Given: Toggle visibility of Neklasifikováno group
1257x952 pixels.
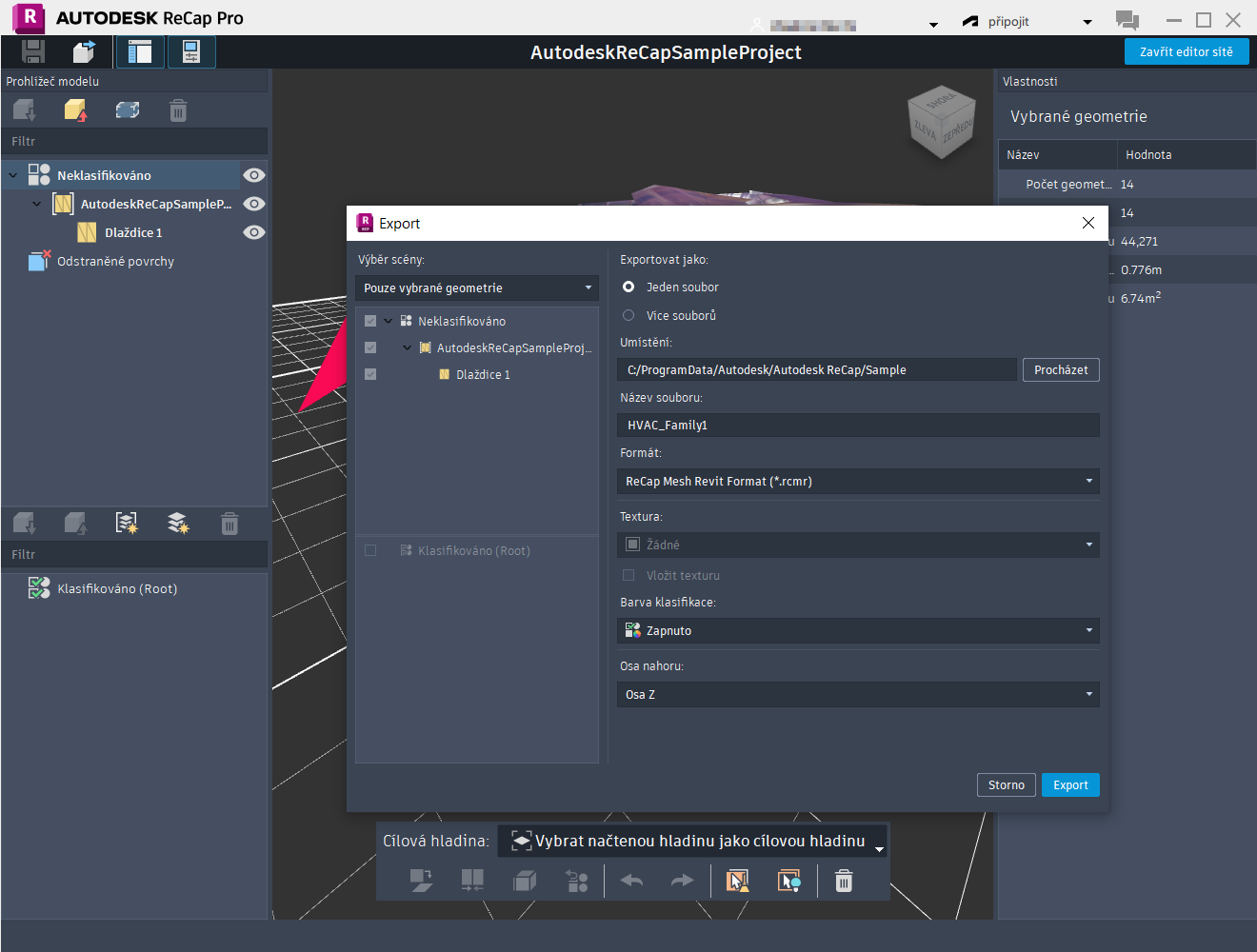Looking at the screenshot, I should [253, 175].
